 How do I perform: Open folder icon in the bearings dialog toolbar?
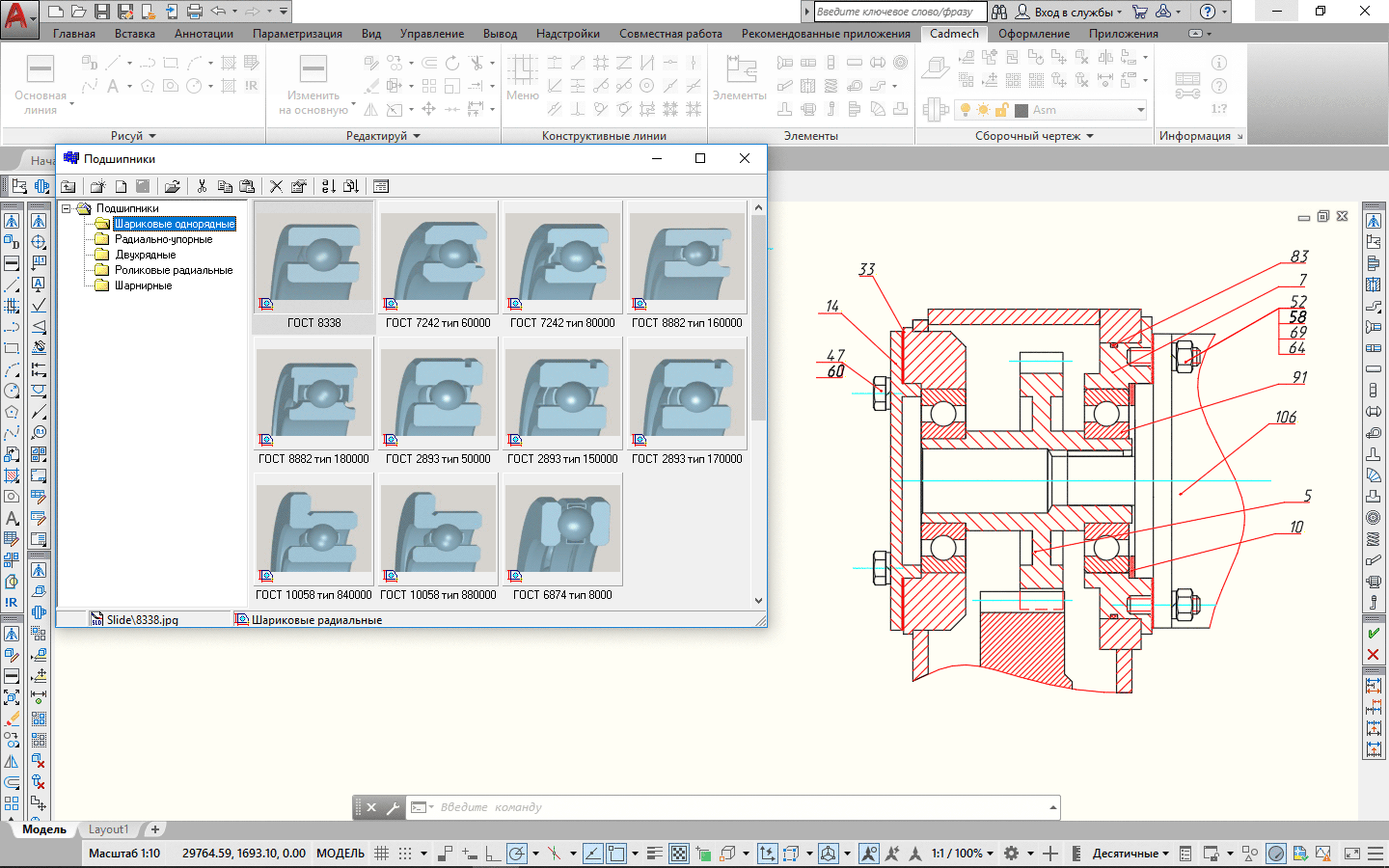[173, 186]
